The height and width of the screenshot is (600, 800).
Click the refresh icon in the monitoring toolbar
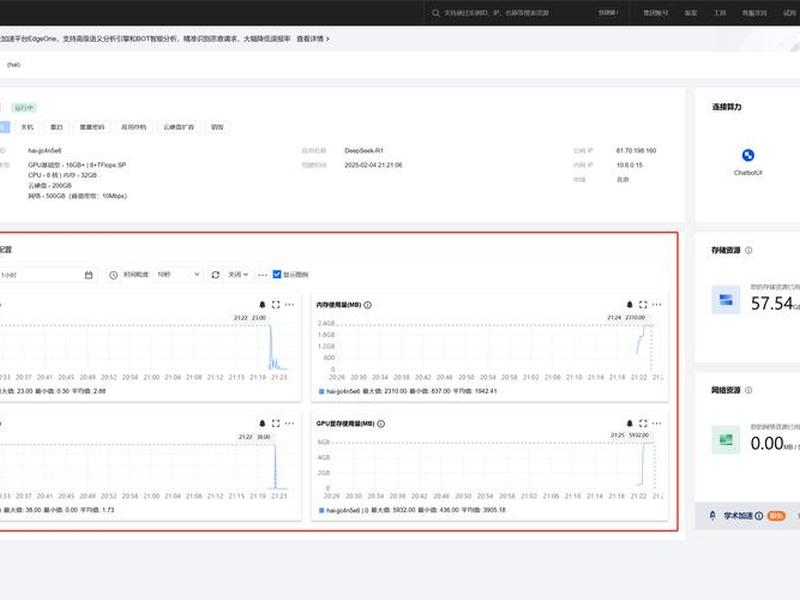[215, 274]
